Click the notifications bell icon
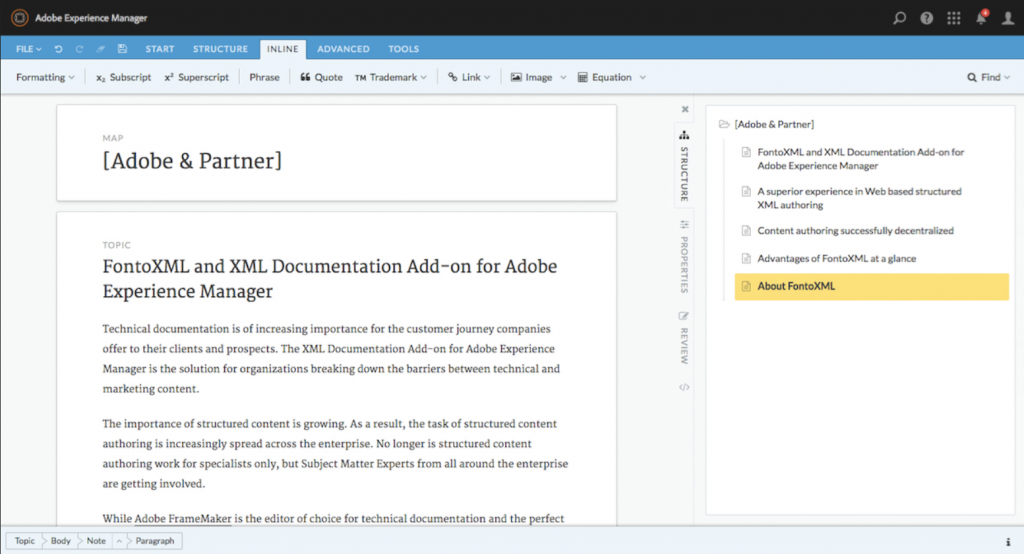1024x554 pixels. 981,18
